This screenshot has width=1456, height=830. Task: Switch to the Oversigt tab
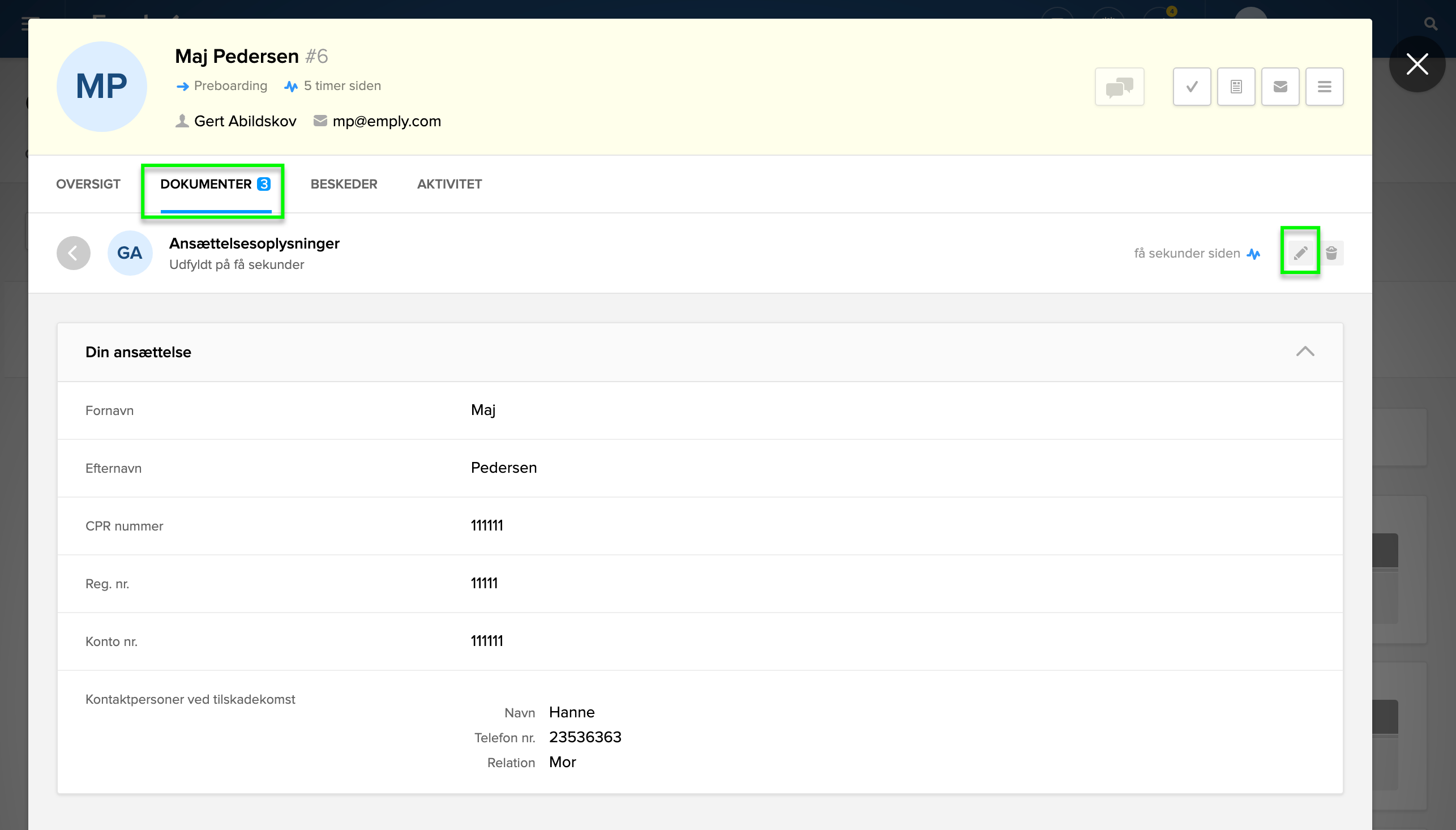(88, 184)
